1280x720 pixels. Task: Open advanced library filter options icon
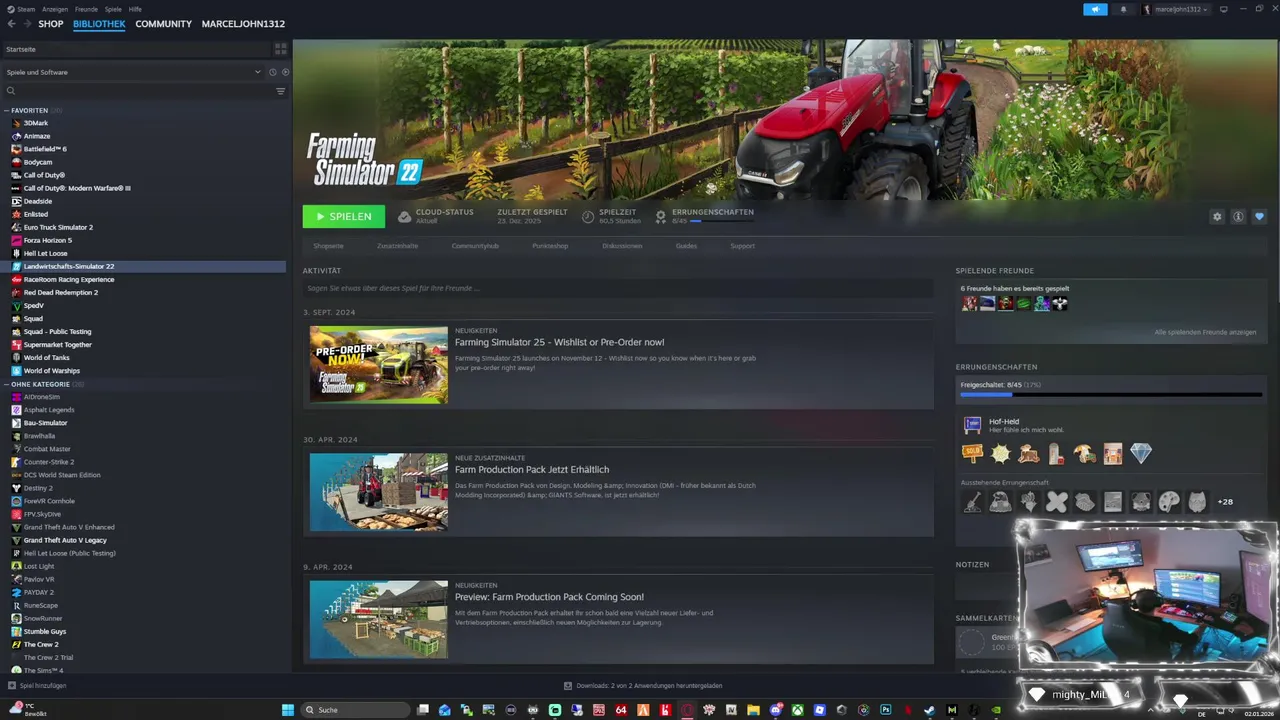click(x=280, y=91)
